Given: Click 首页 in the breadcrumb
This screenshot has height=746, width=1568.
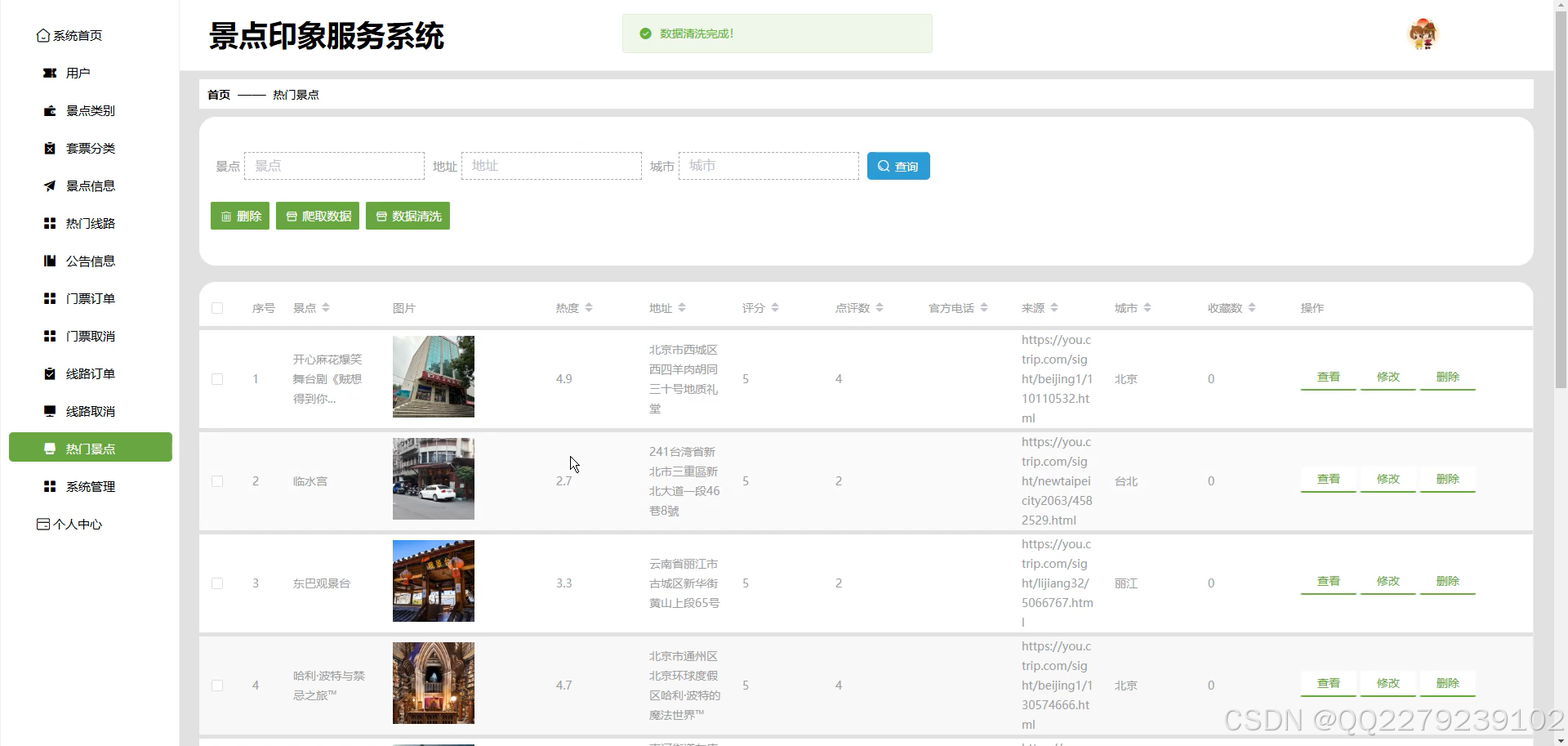Looking at the screenshot, I should [219, 95].
